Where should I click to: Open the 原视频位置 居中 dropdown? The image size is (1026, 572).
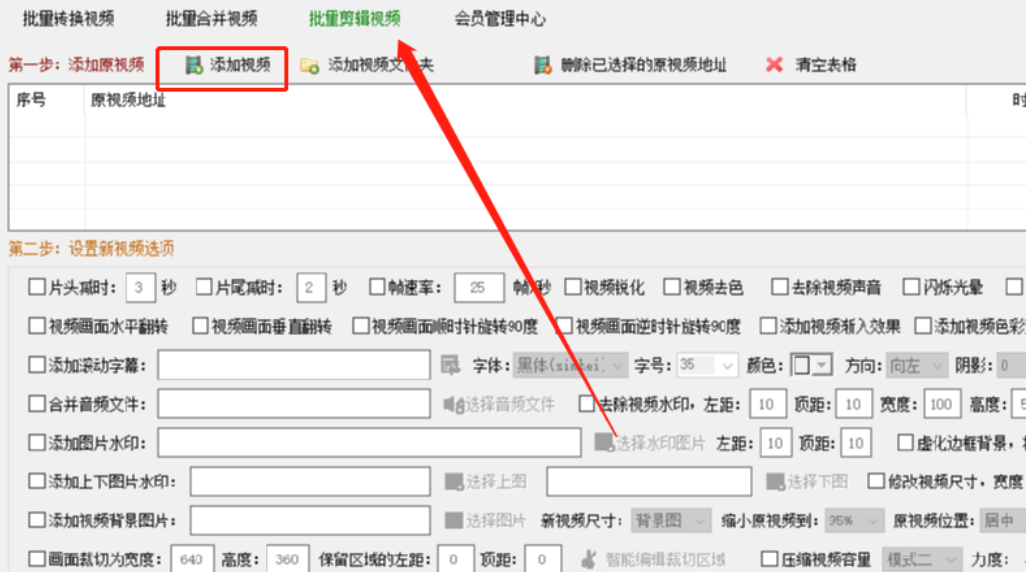coord(1003,520)
